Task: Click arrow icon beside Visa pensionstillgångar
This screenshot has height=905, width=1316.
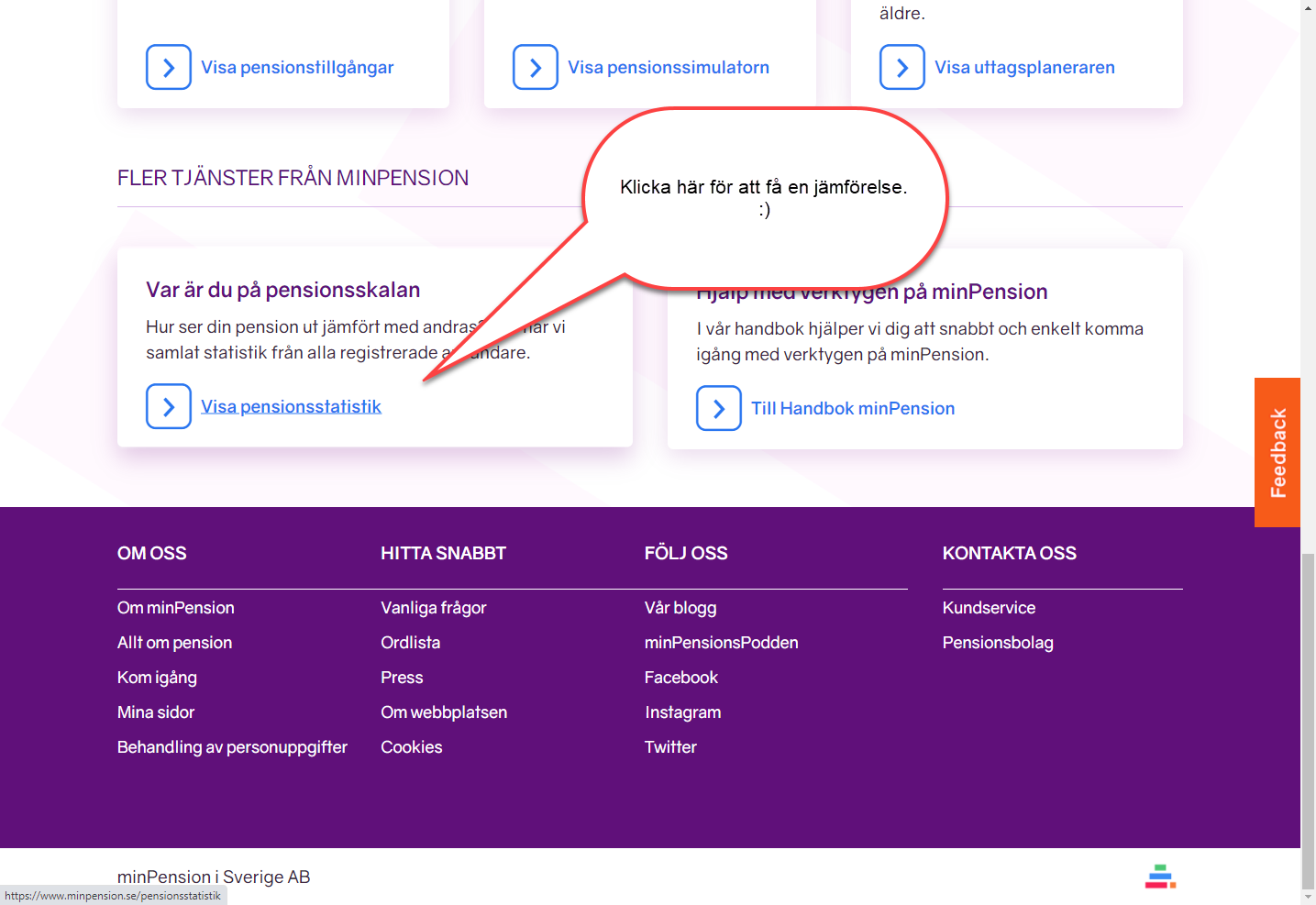Action: pyautogui.click(x=169, y=67)
